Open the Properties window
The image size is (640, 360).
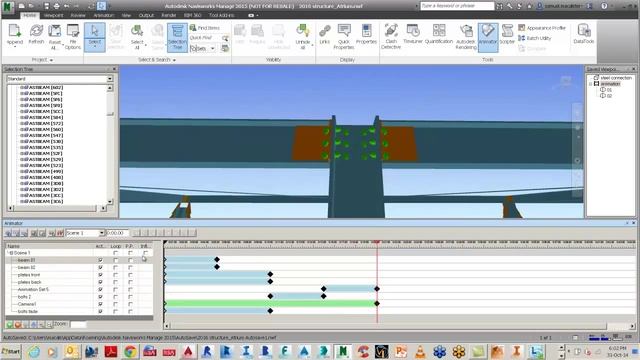click(366, 34)
